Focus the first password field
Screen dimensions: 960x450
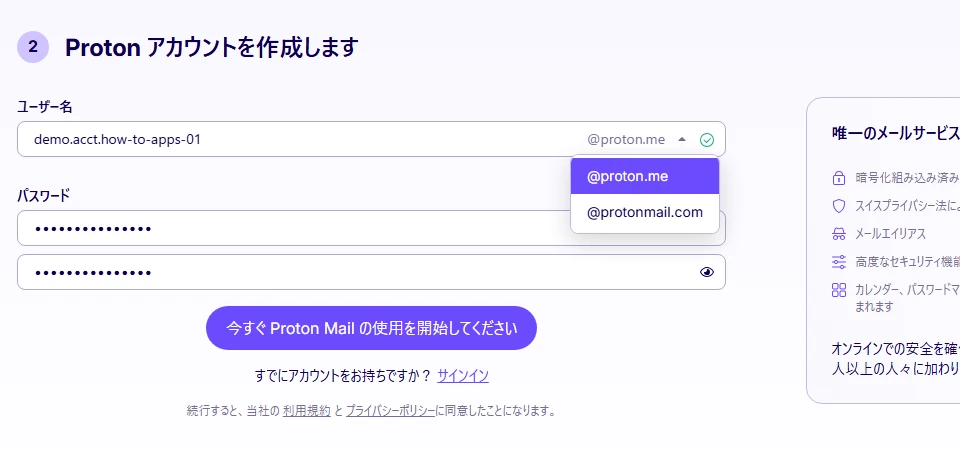pos(371,228)
